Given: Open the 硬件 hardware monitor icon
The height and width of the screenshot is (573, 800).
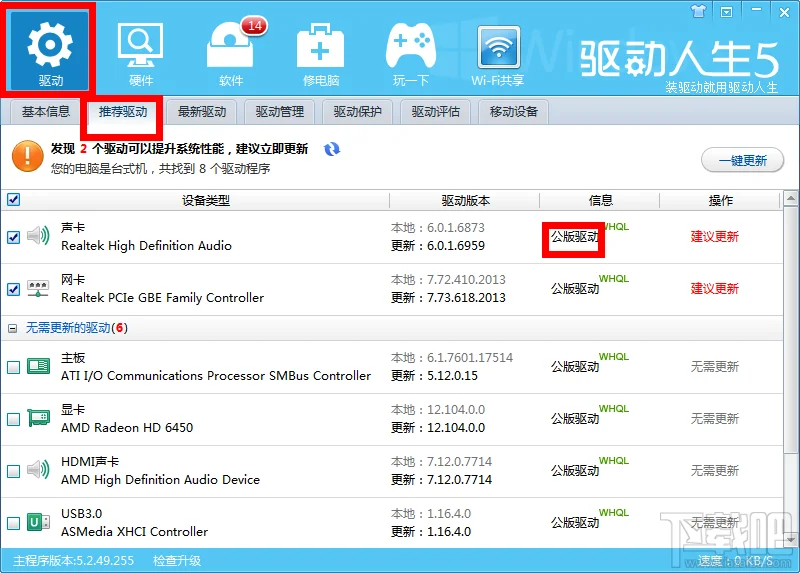Looking at the screenshot, I should (x=141, y=48).
